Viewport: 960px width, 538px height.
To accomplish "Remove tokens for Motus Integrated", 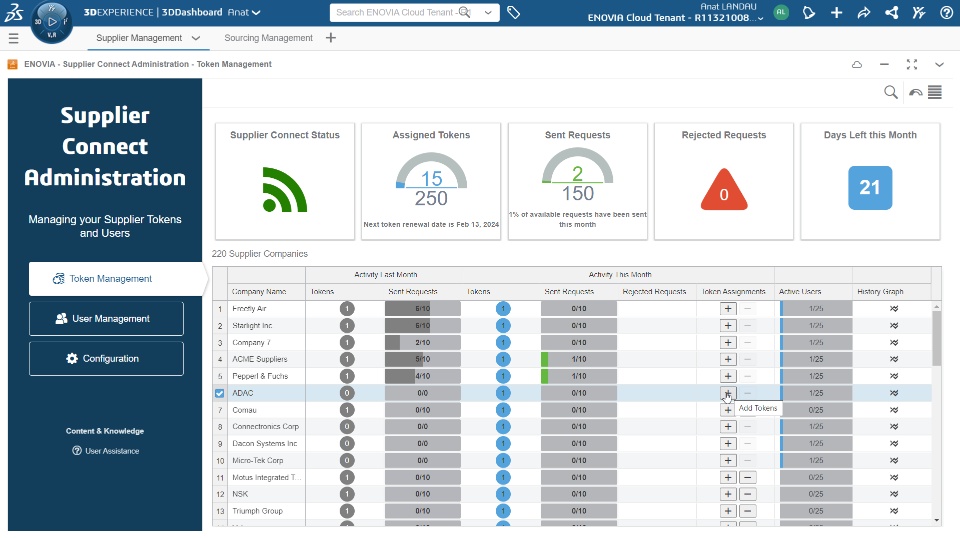I will (x=748, y=477).
